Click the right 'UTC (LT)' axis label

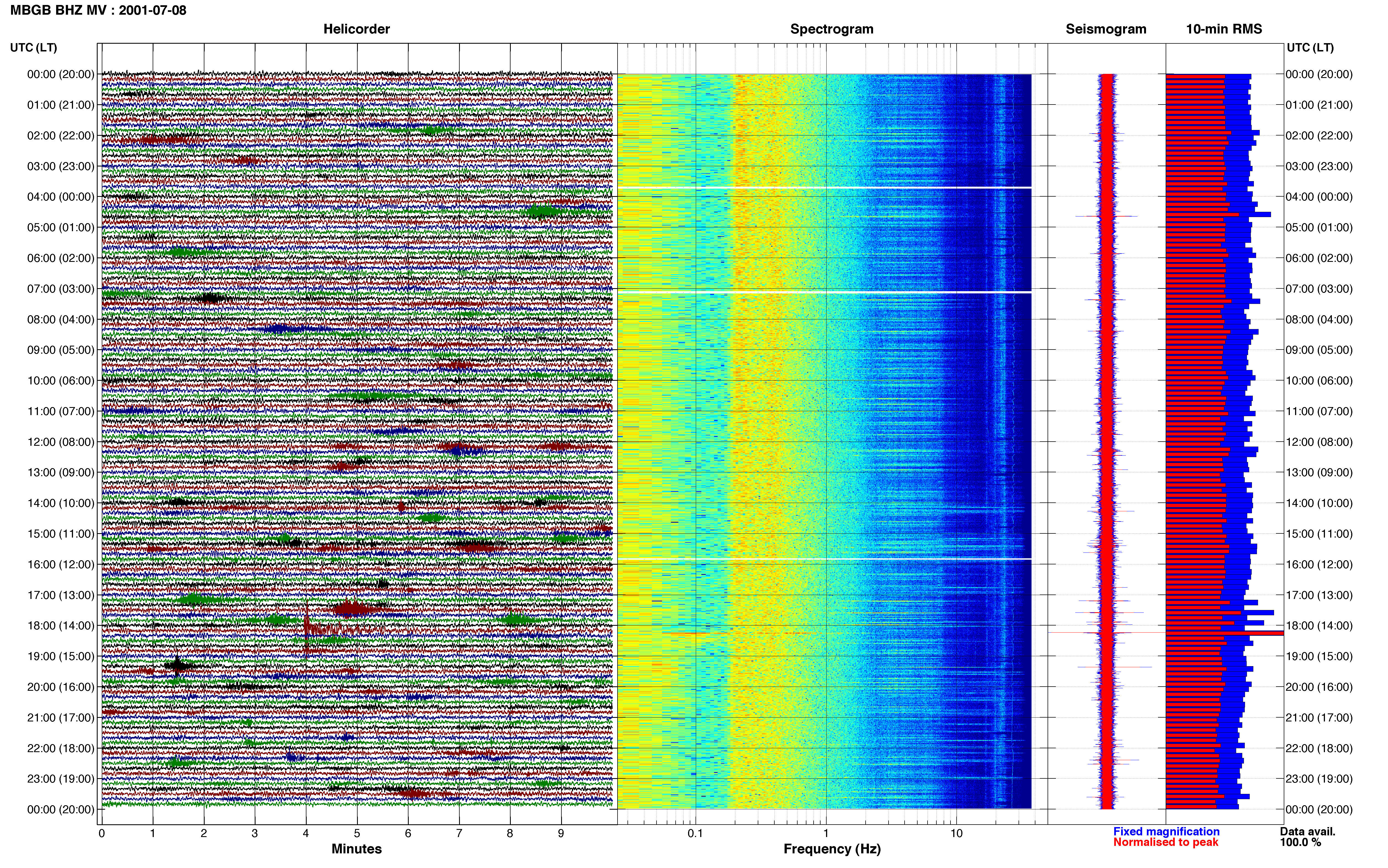(x=1310, y=48)
